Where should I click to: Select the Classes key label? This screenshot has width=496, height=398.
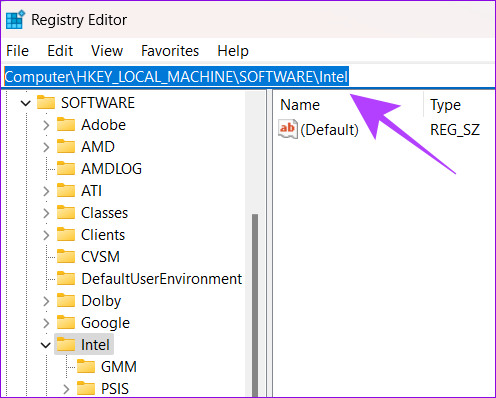click(104, 213)
